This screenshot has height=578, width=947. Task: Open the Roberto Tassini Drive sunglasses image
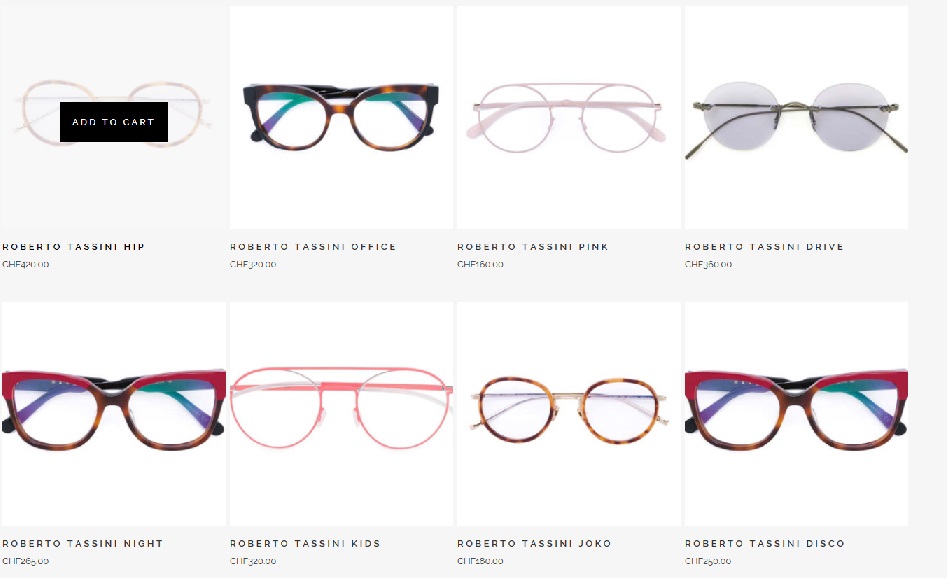click(x=796, y=117)
